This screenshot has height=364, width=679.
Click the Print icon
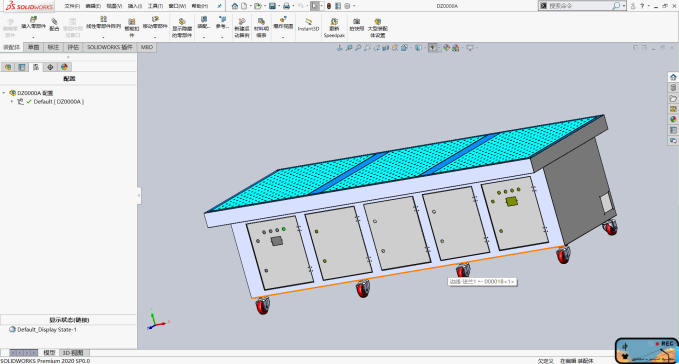click(x=286, y=6)
